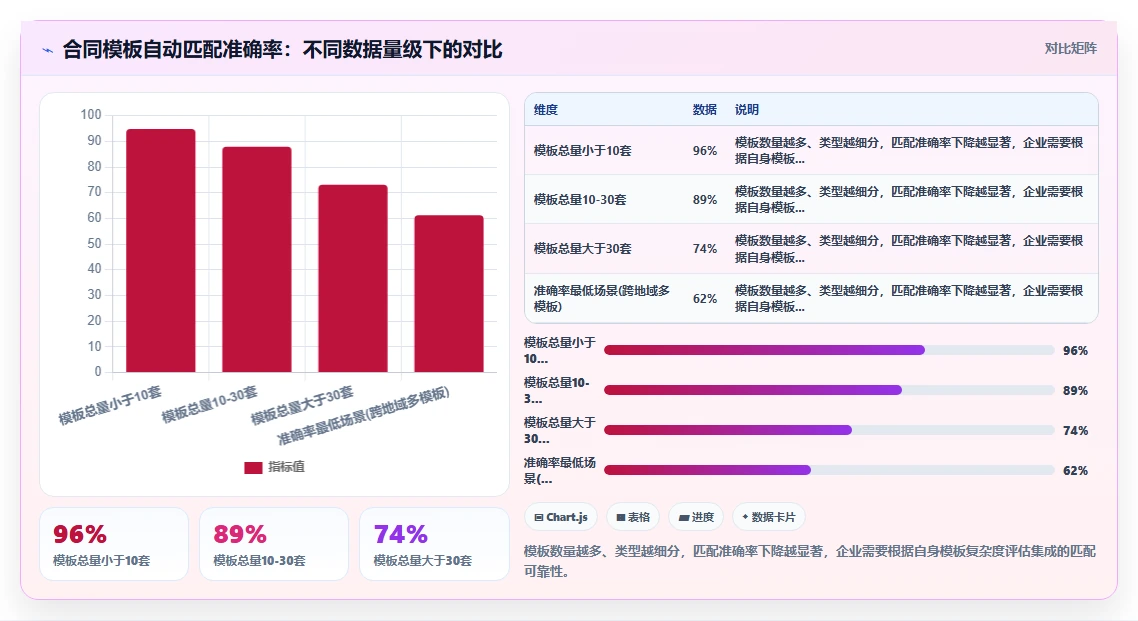Click the y-axis value 100

click(91, 115)
